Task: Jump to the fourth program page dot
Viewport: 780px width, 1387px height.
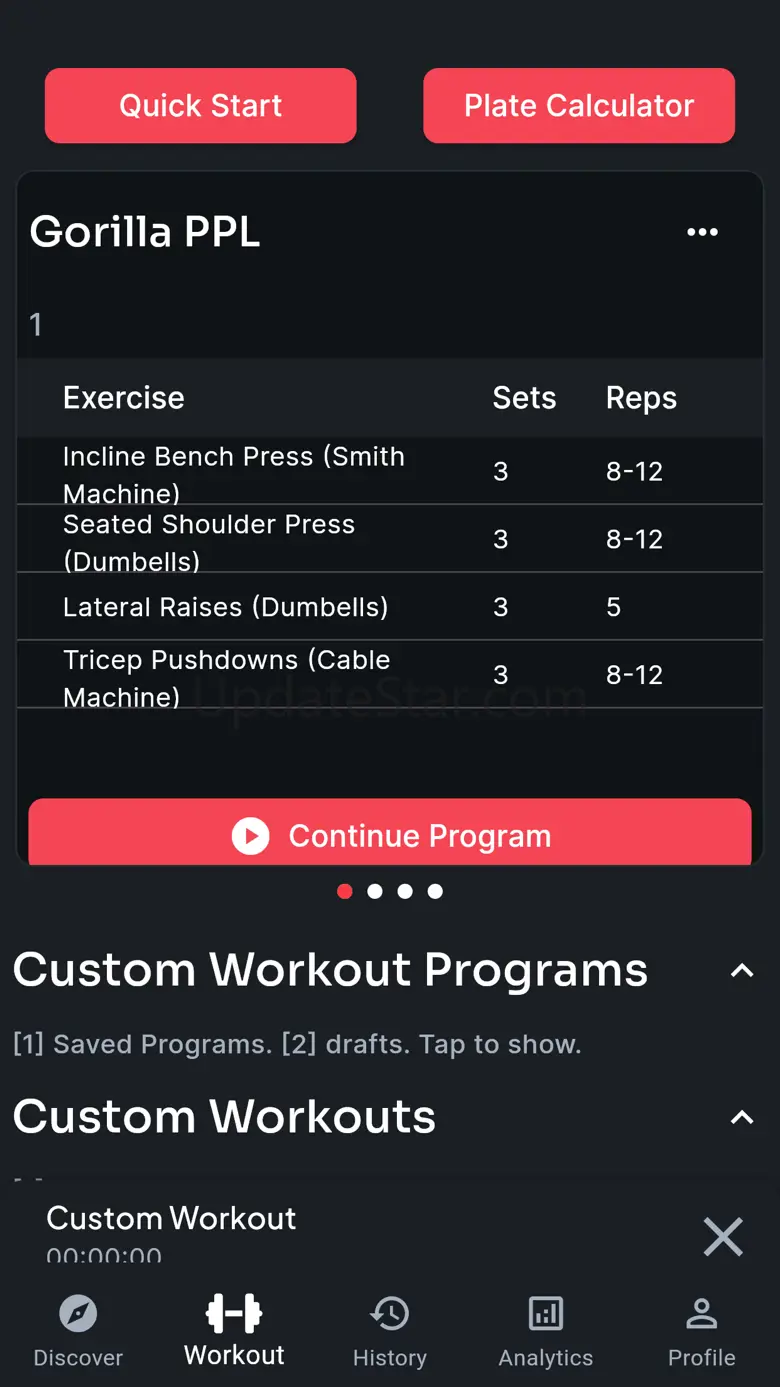Action: point(435,891)
